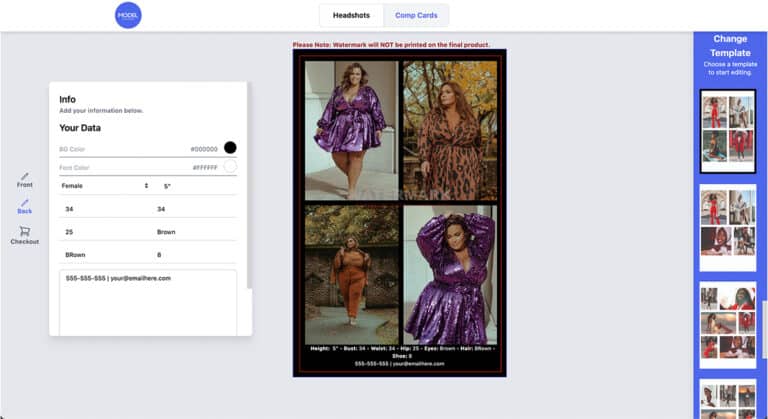
Task: Click the Your Data heading
Action: pyautogui.click(x=80, y=128)
